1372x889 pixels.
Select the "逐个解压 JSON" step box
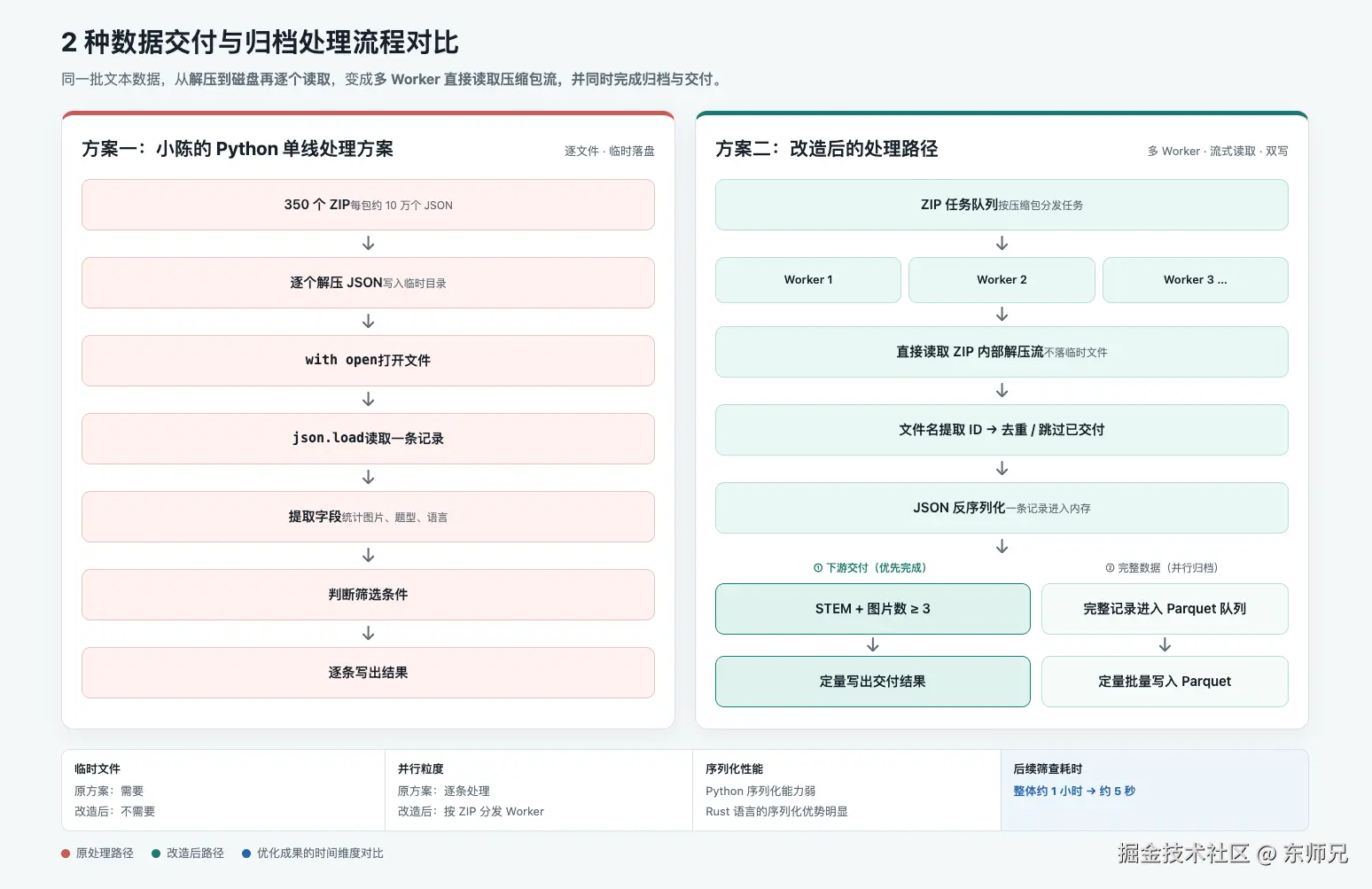click(x=368, y=283)
